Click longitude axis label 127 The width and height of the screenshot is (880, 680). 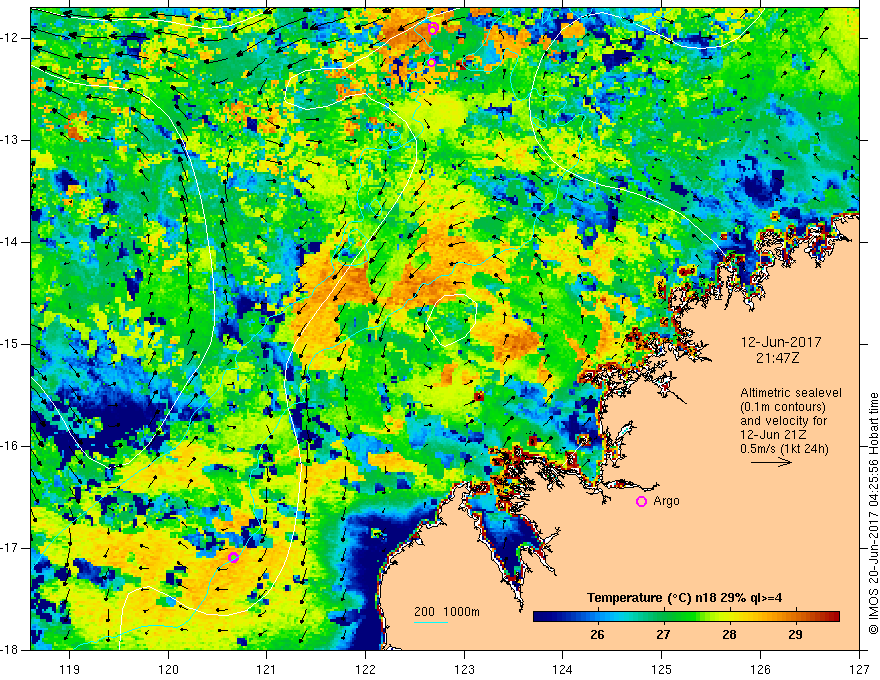click(859, 669)
